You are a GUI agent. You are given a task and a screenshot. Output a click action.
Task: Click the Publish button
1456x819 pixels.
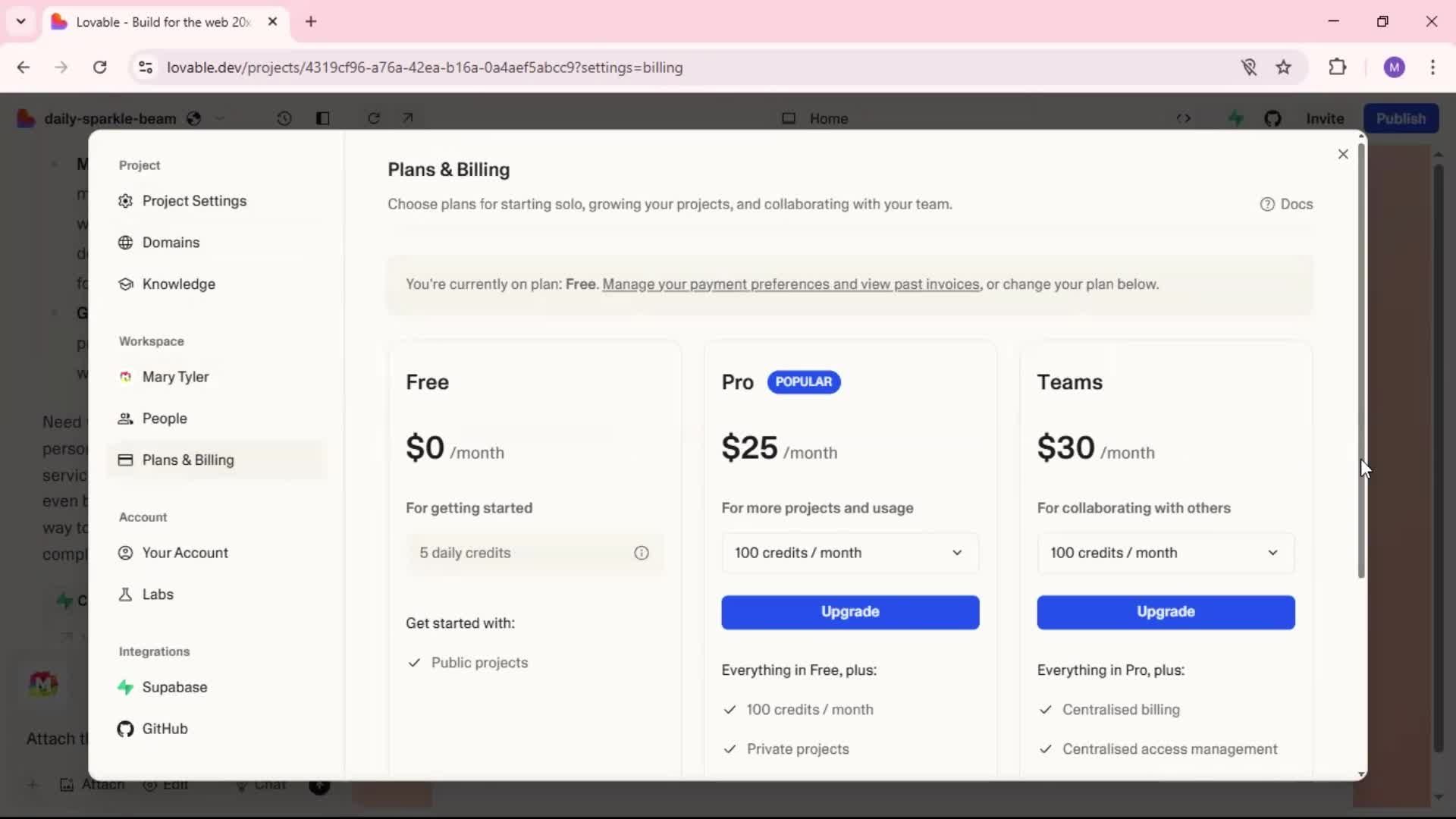click(x=1401, y=118)
